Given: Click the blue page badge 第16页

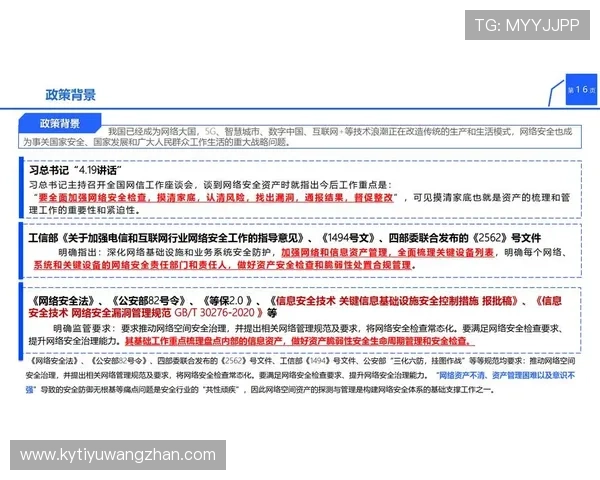Looking at the screenshot, I should (x=581, y=90).
